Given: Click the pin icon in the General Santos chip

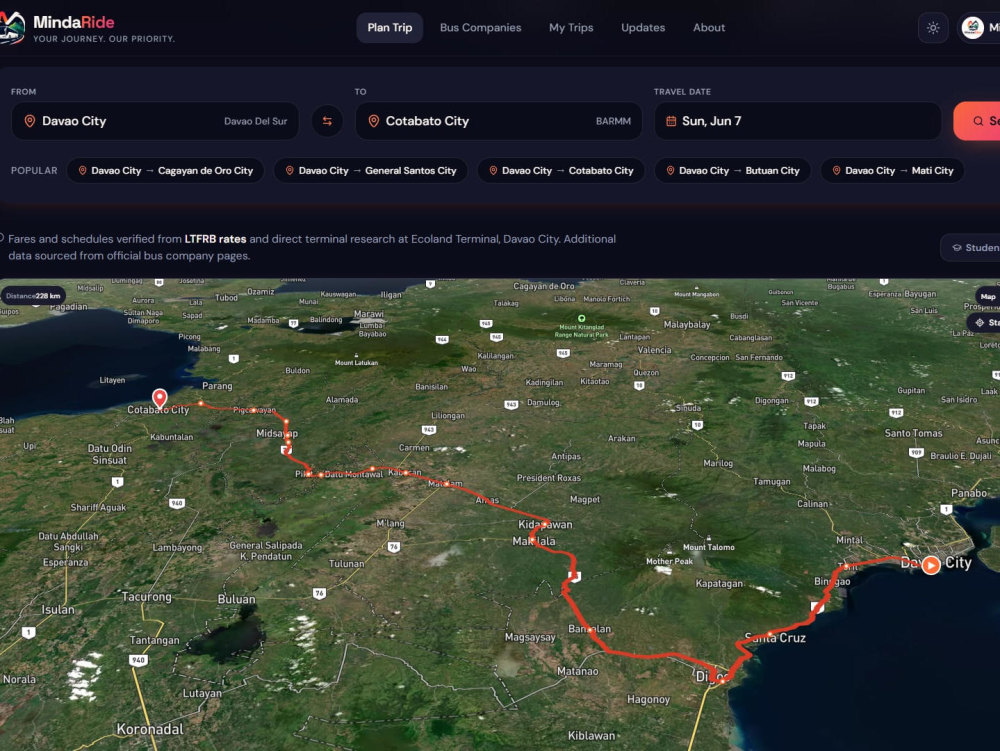Looking at the screenshot, I should (x=289, y=171).
